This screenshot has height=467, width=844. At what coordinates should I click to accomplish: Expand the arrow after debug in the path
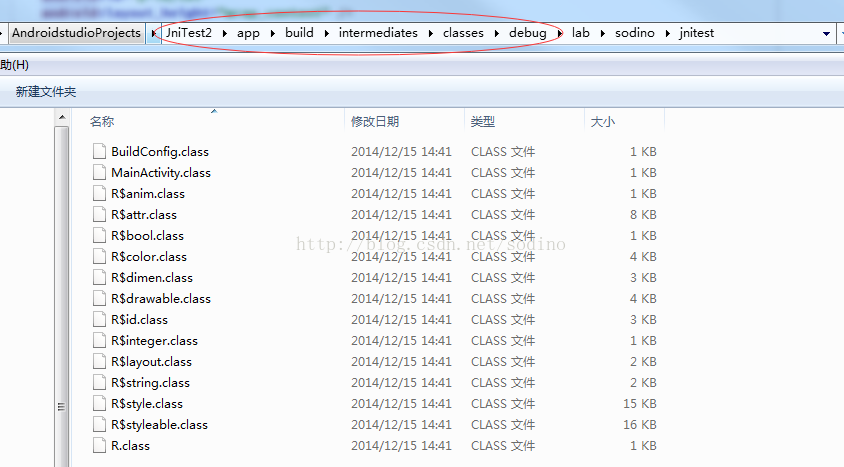click(x=559, y=33)
